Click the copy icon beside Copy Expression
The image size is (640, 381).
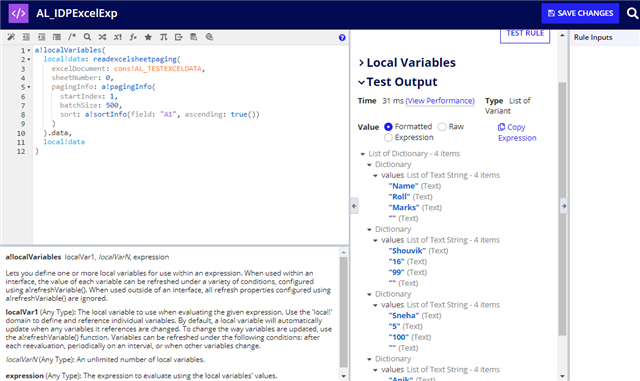click(x=501, y=127)
